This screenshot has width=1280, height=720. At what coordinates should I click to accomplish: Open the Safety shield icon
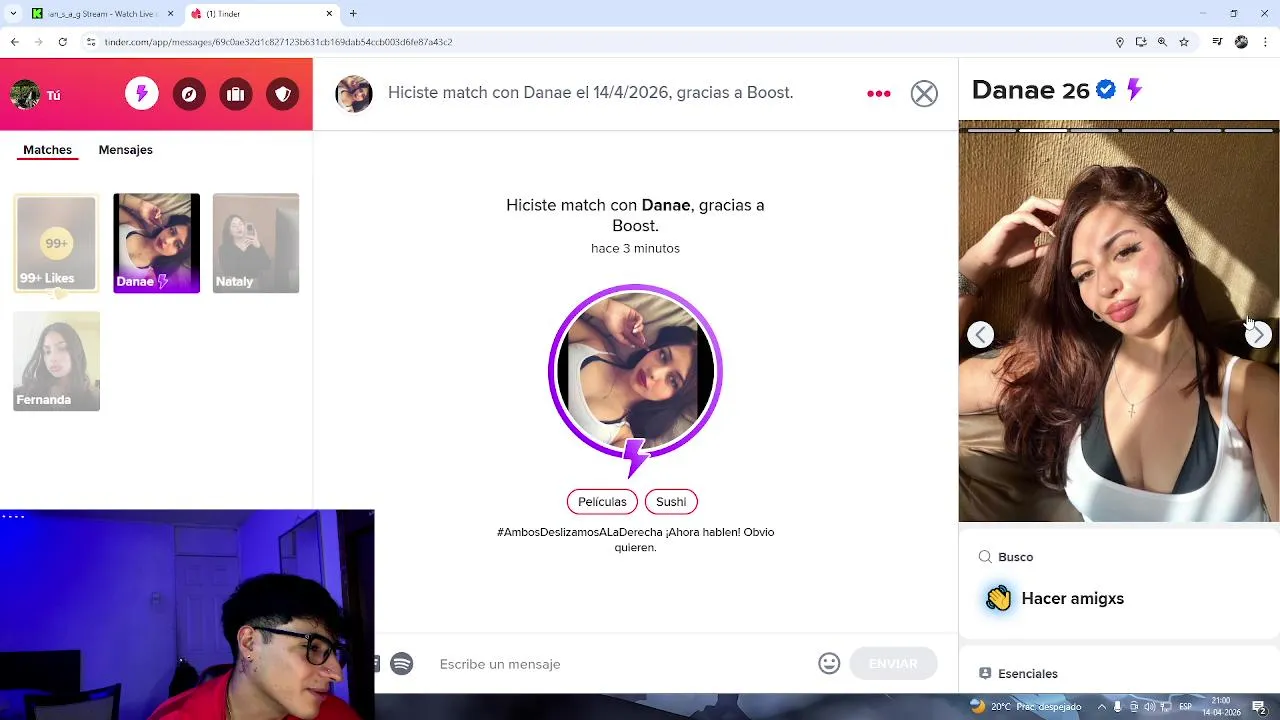(x=283, y=94)
